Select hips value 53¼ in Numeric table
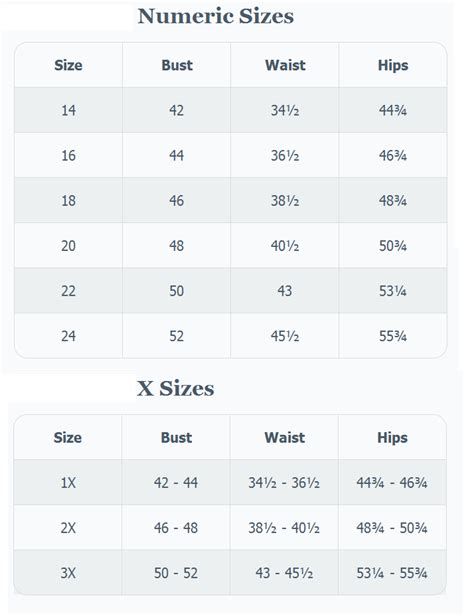This screenshot has height=616, width=474. coord(393,291)
